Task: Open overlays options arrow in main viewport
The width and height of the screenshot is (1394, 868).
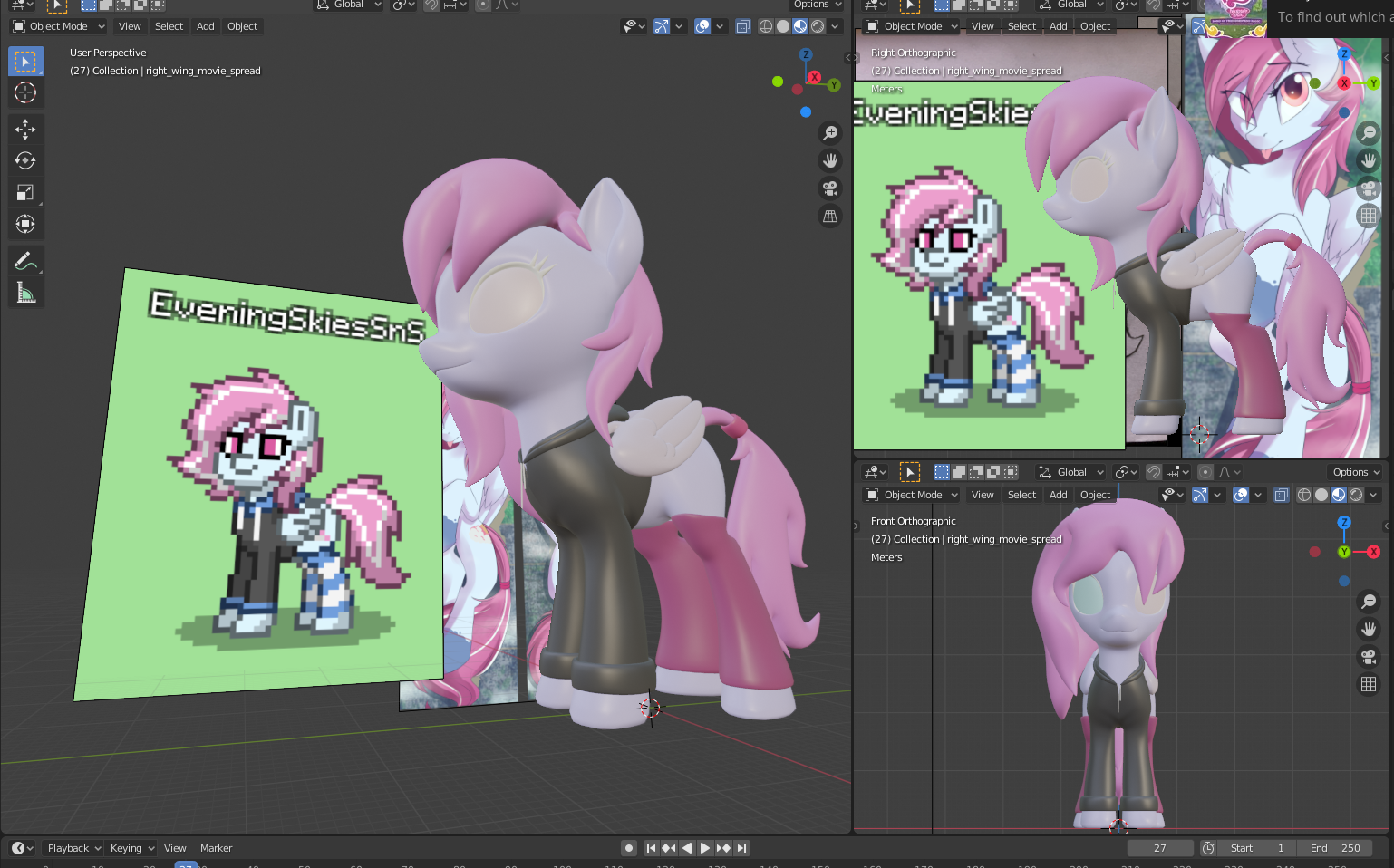Action: (x=720, y=26)
